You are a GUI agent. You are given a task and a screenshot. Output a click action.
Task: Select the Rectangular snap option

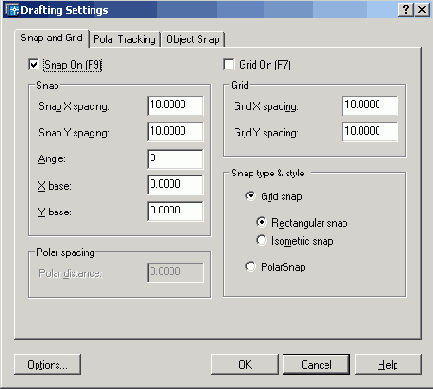click(261, 222)
